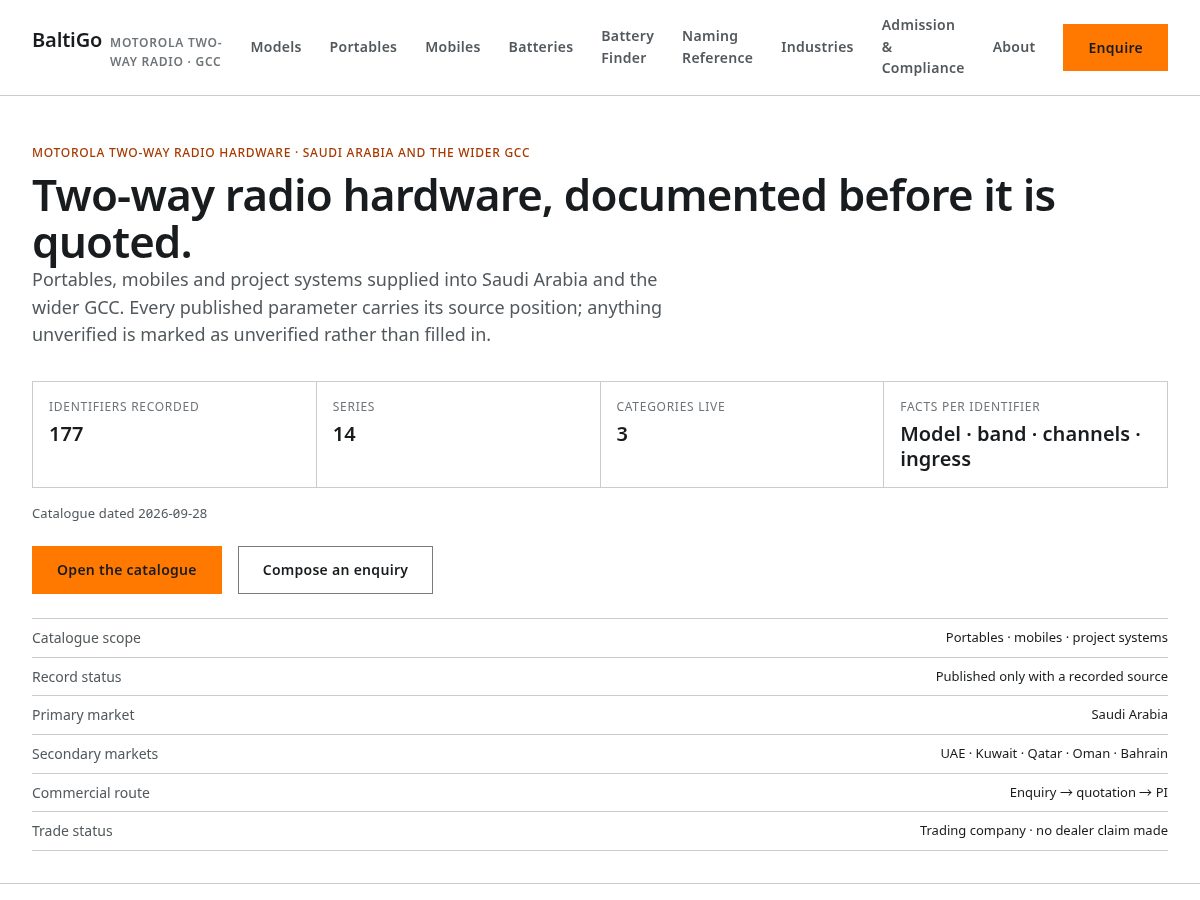The width and height of the screenshot is (1200, 900).
Task: Click the 'Motorola Two-Way Radio · GCC' tagline
Action: pos(166,52)
